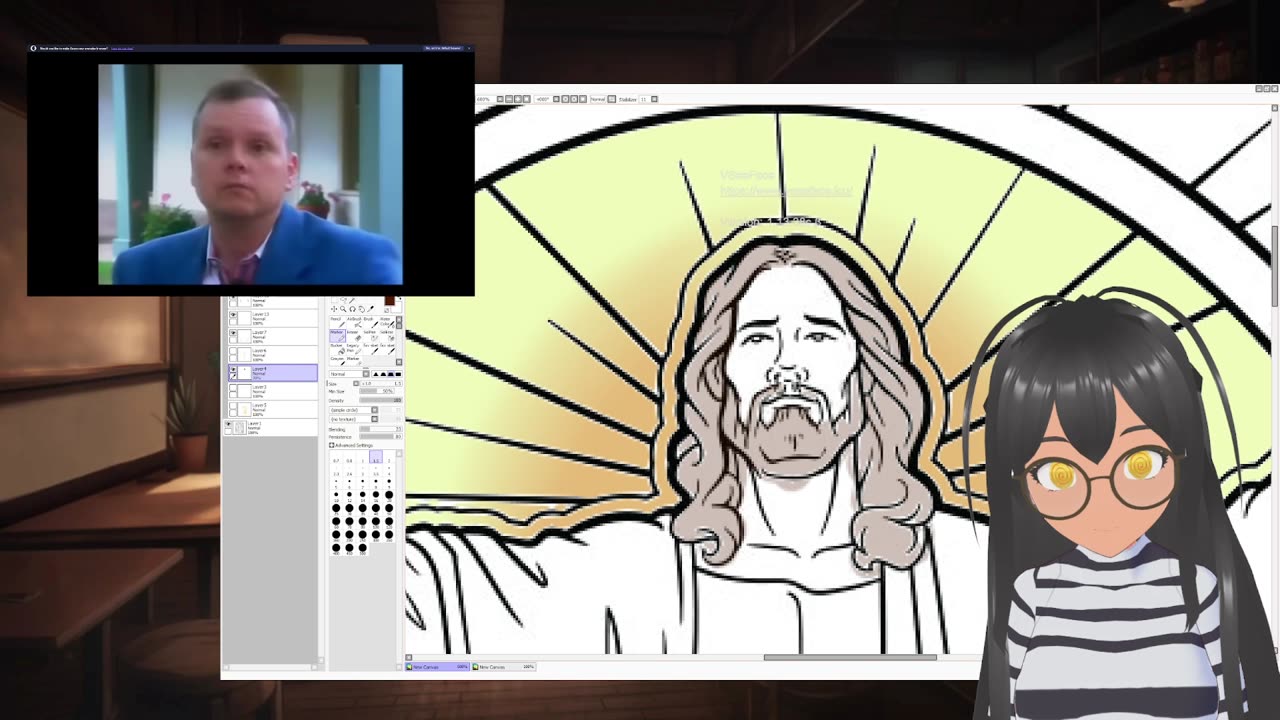The image size is (1280, 720).
Task: Open the size multiplier x1.0 dropdown
Action: click(x=356, y=383)
